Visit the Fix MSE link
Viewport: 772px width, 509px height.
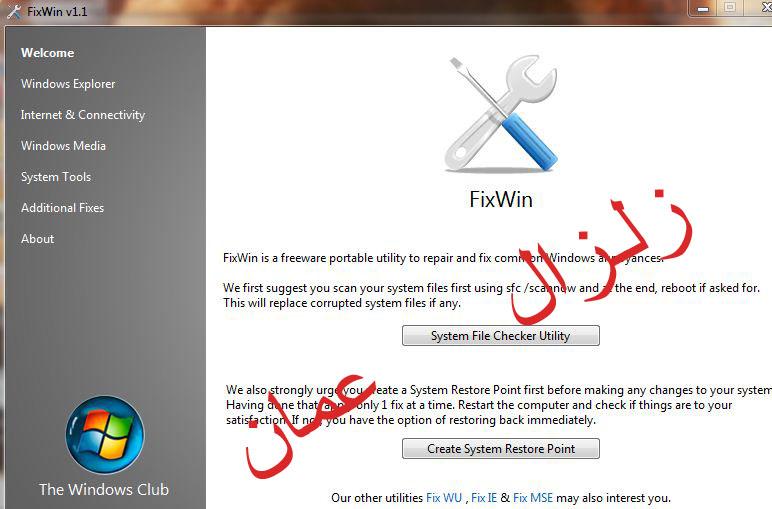tap(533, 498)
